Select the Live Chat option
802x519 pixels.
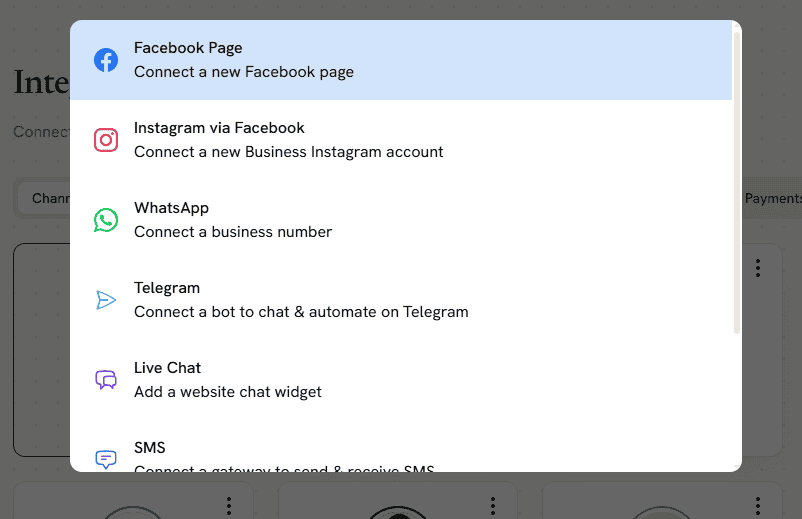tap(401, 380)
